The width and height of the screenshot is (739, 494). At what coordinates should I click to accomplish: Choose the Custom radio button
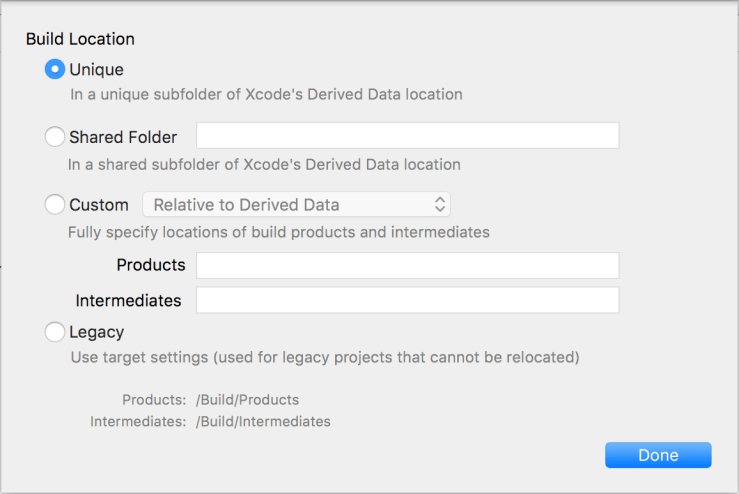[55, 205]
